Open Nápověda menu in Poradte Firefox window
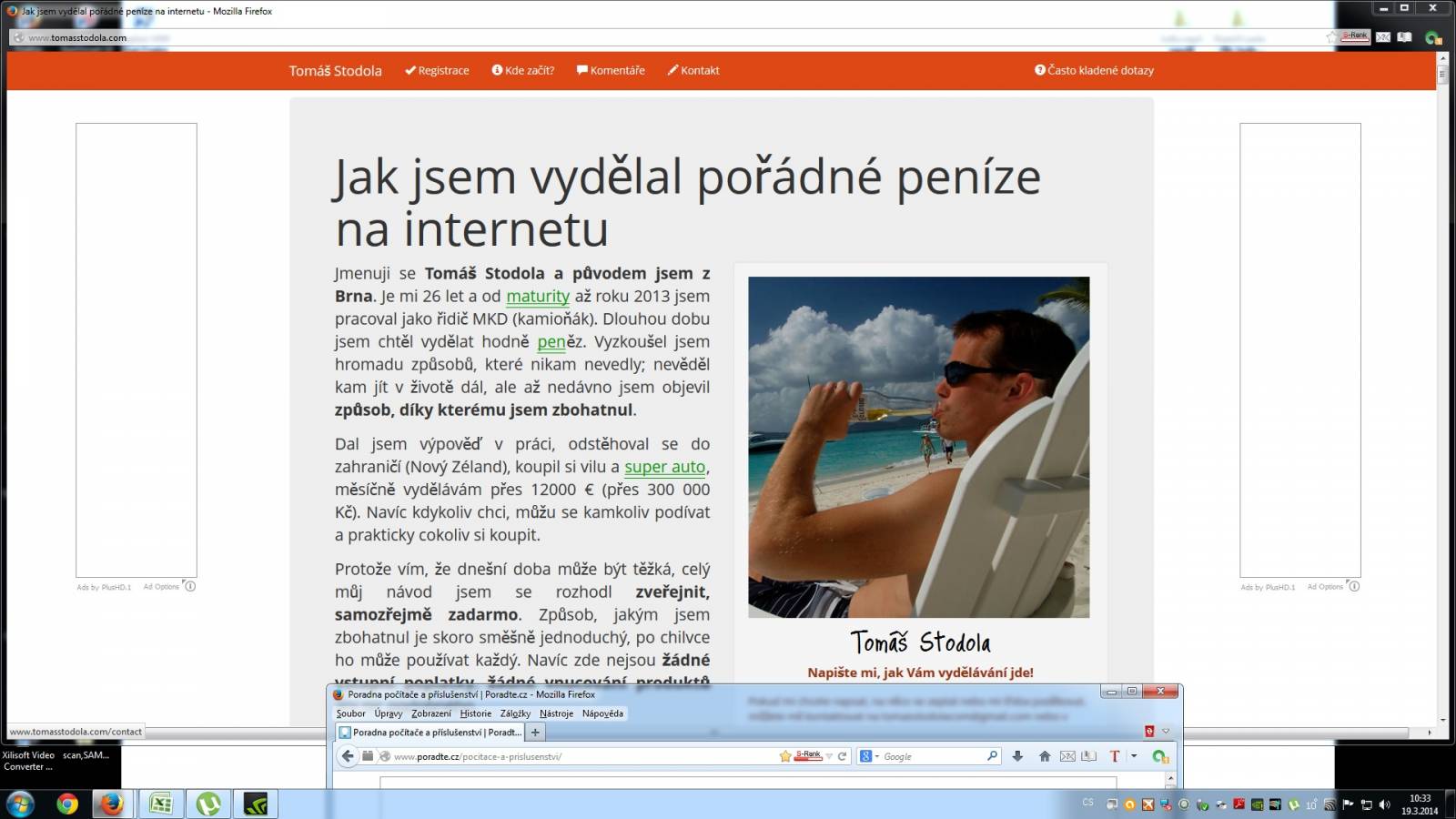This screenshot has width=1456, height=819. click(602, 713)
